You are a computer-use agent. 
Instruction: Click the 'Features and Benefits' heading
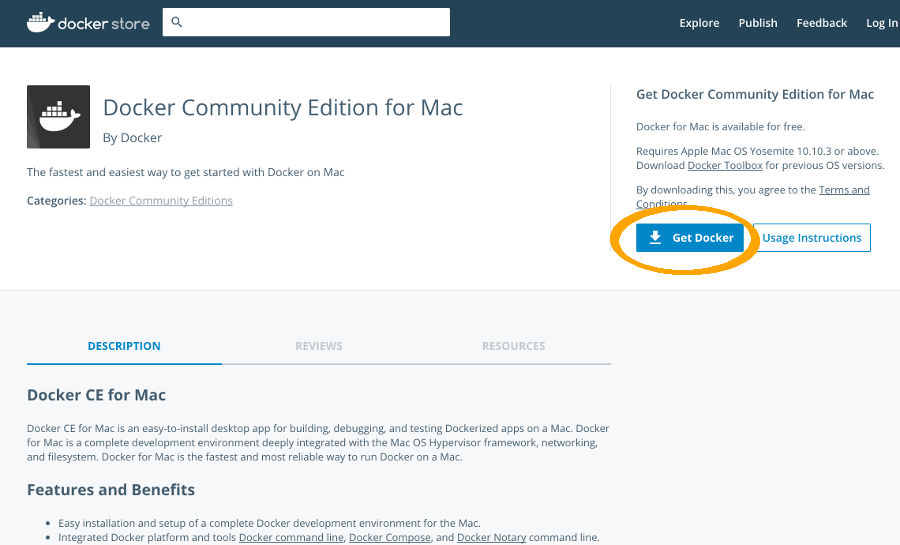[111, 490]
